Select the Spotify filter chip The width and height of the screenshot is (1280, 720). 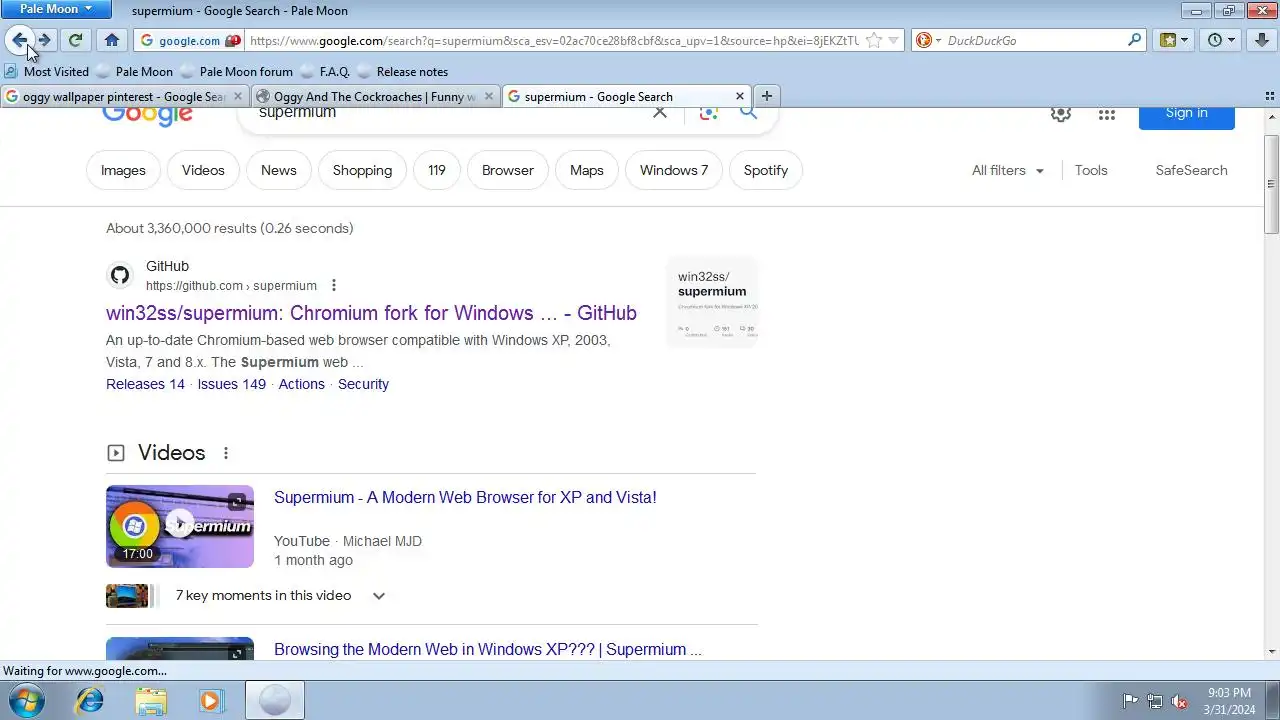tap(766, 170)
